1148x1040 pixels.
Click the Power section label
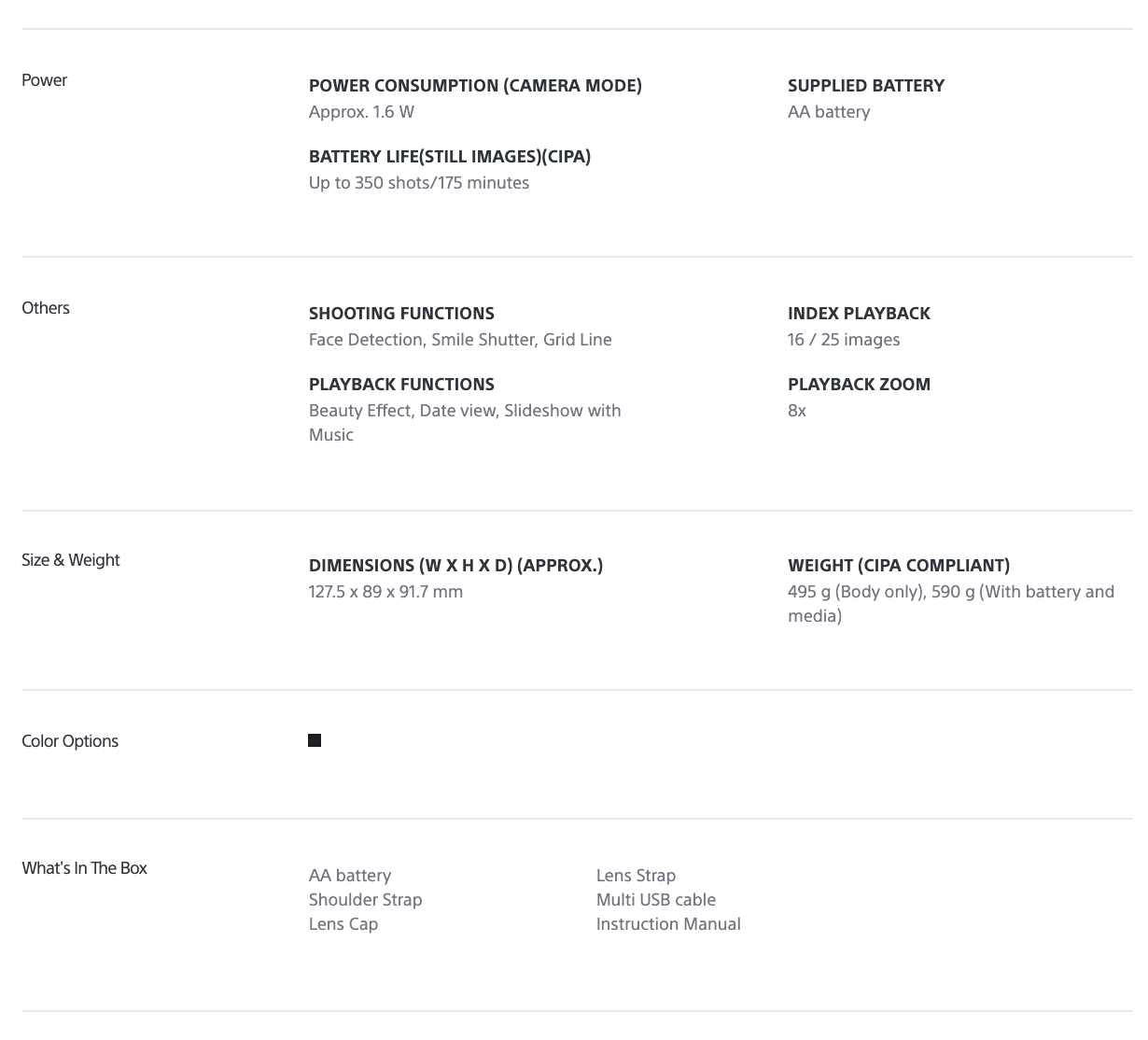(x=44, y=80)
